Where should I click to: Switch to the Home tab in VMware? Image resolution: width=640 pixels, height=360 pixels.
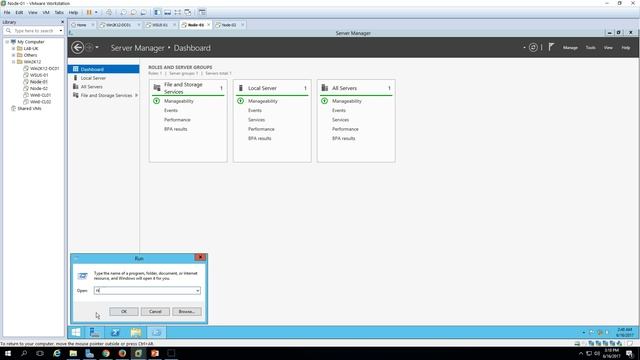point(81,25)
